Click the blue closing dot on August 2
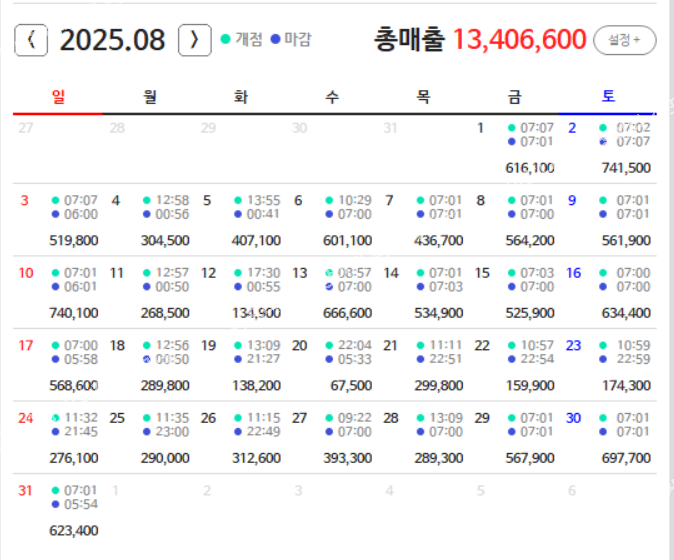Screen dimensions: 674x560 tap(603, 142)
